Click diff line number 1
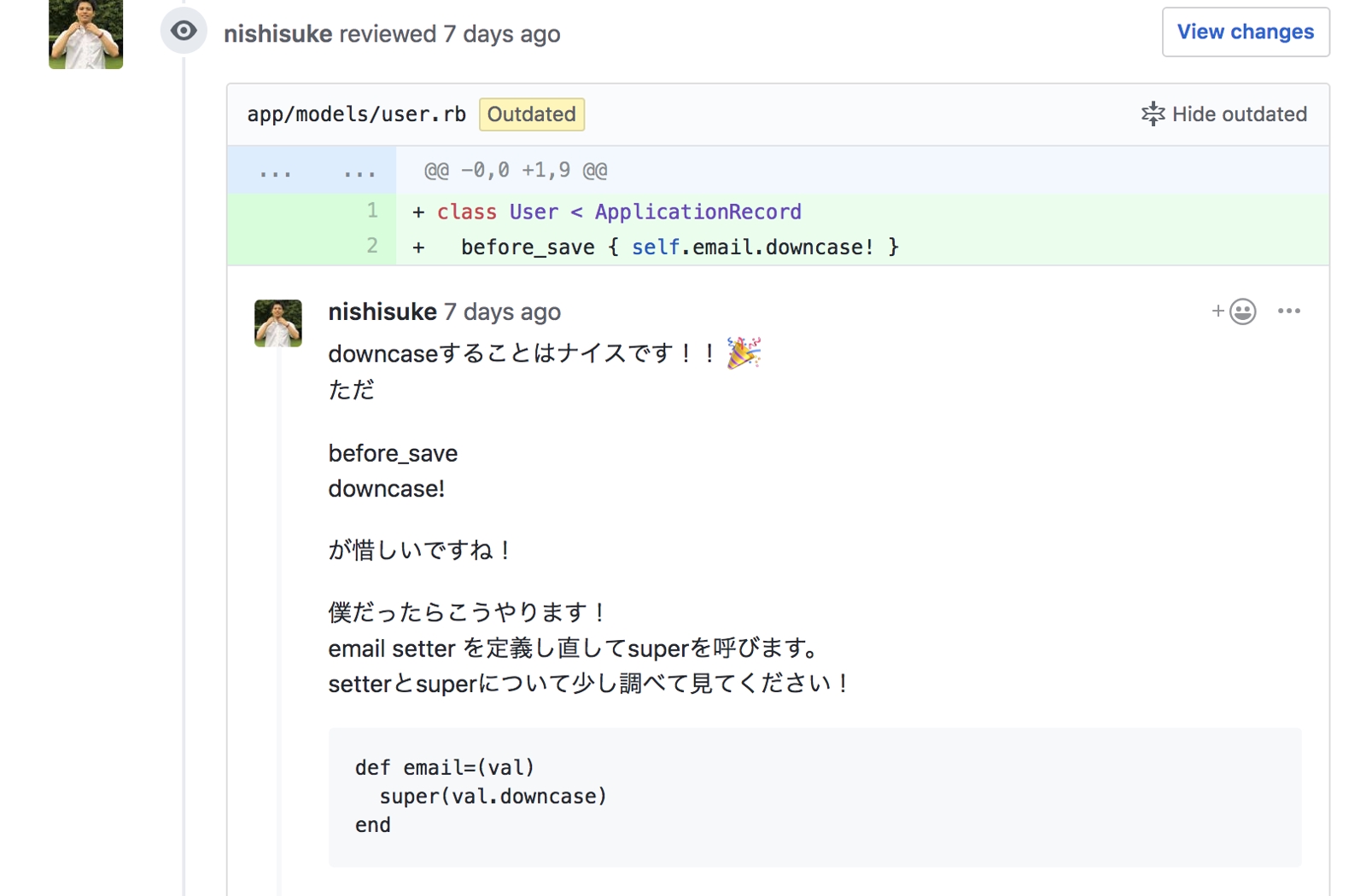 tap(372, 211)
